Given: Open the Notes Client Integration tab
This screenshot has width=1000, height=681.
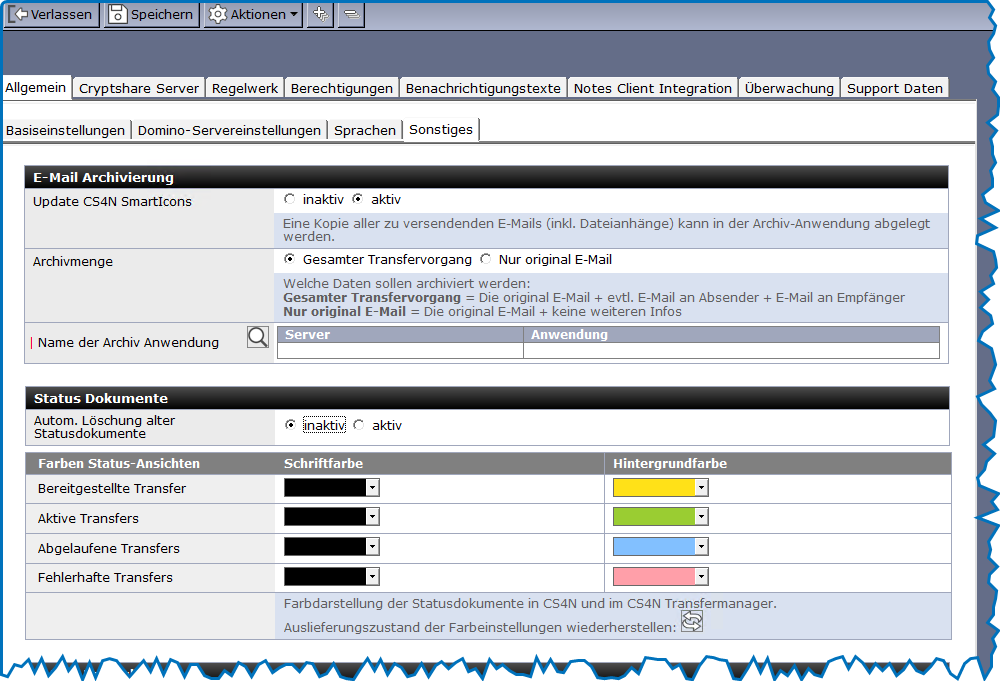Looking at the screenshot, I should point(652,88).
